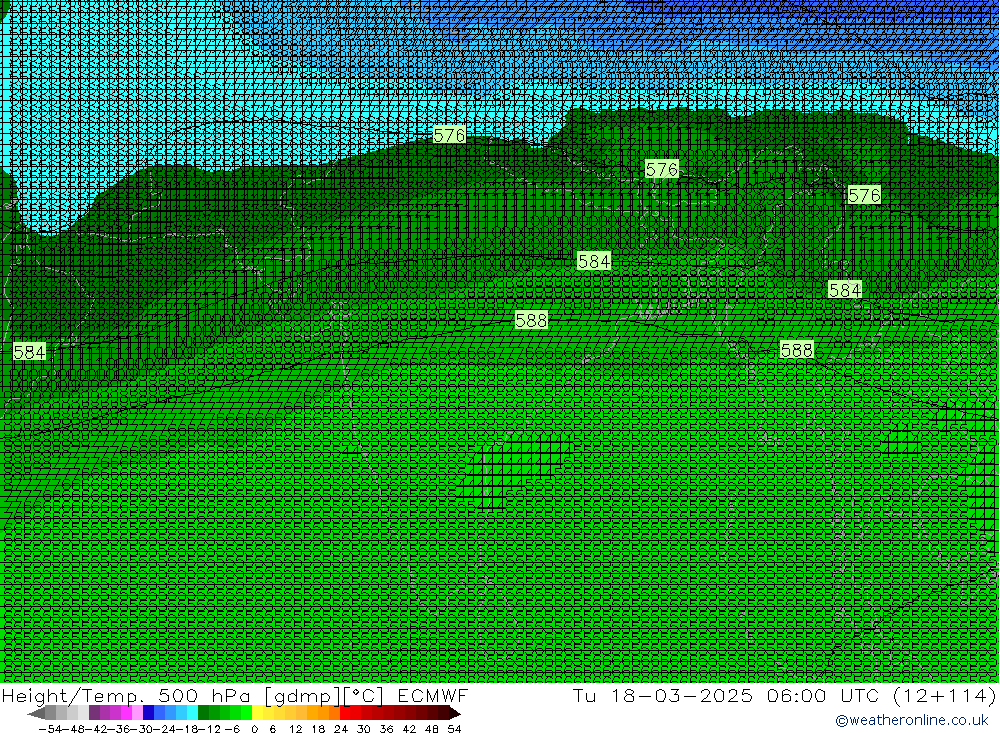Click the dark purple swatch above -42 in legend
The image size is (1000, 733).
(x=94, y=713)
